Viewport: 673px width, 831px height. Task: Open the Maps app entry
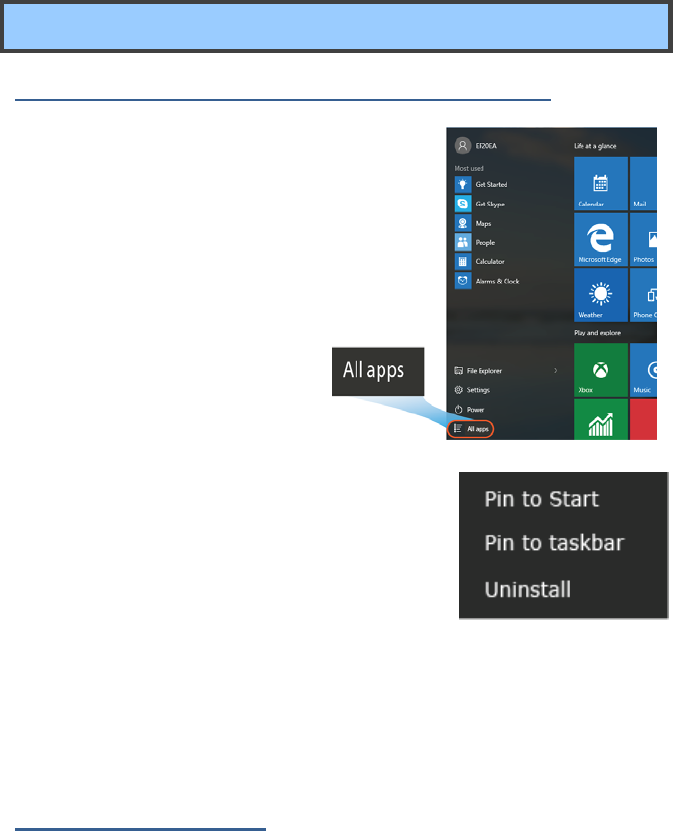[473, 223]
